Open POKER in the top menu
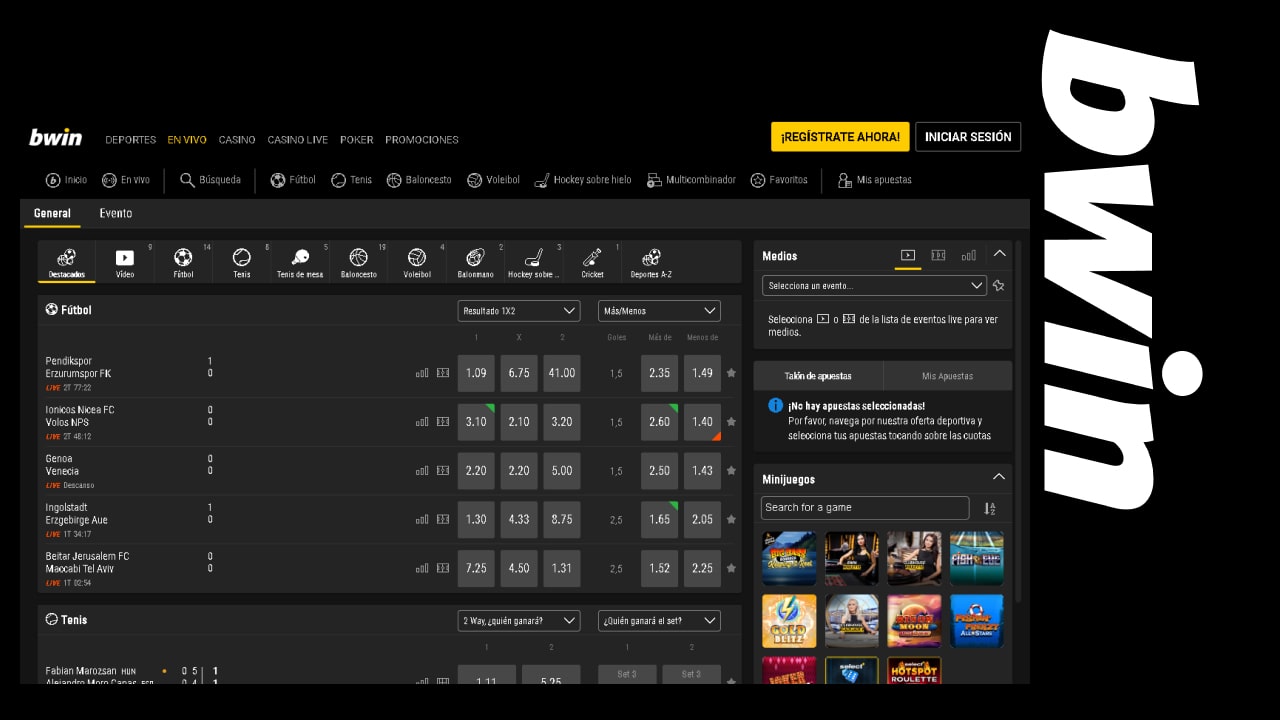Screen dimensions: 1280x720 (x=357, y=140)
